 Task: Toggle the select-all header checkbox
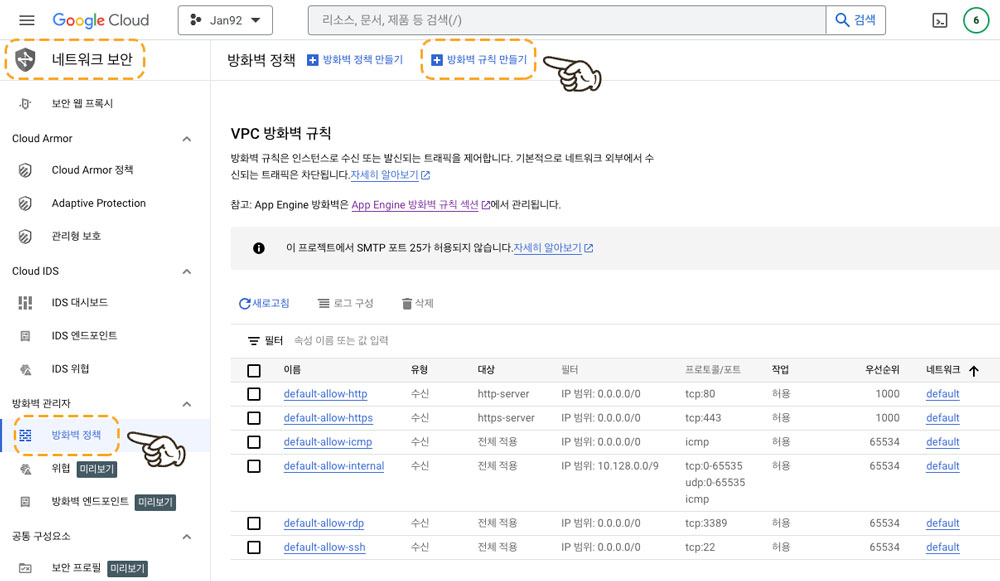pyautogui.click(x=254, y=371)
